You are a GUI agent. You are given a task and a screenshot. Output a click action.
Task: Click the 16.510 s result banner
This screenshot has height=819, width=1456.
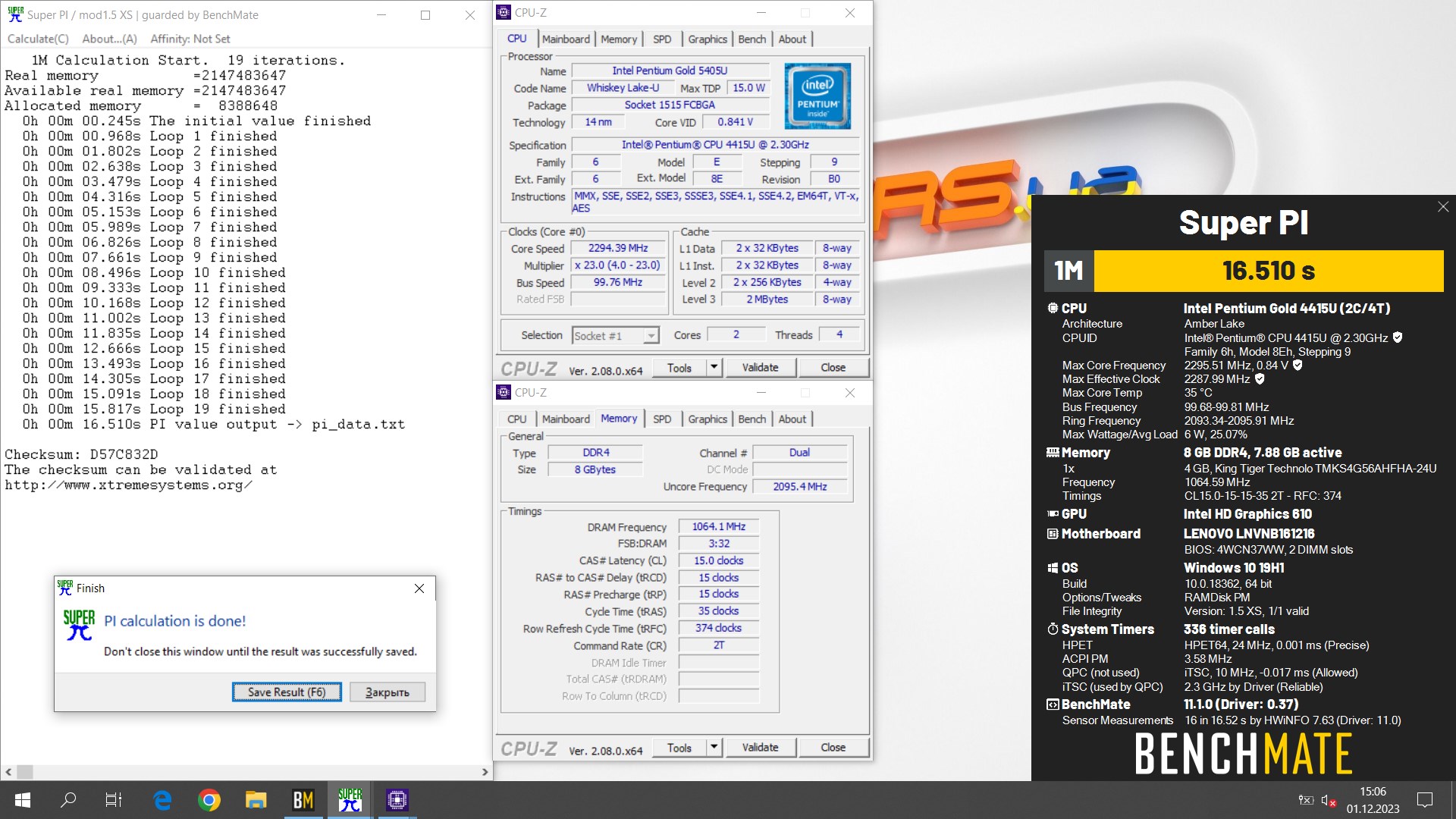tap(1268, 271)
